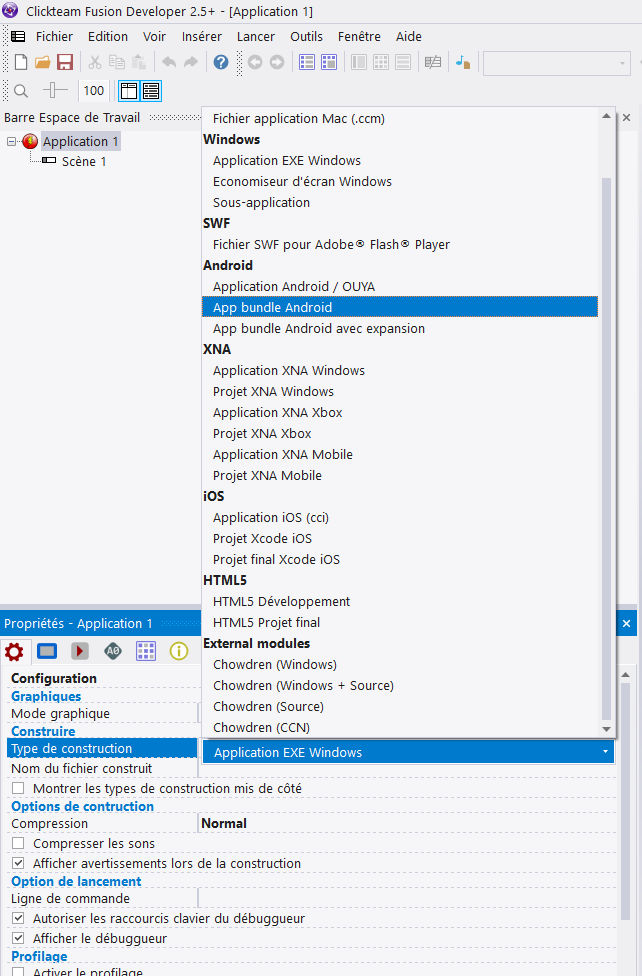The height and width of the screenshot is (976, 642).
Task: Click the New file icon
Action: pyautogui.click(x=21, y=62)
